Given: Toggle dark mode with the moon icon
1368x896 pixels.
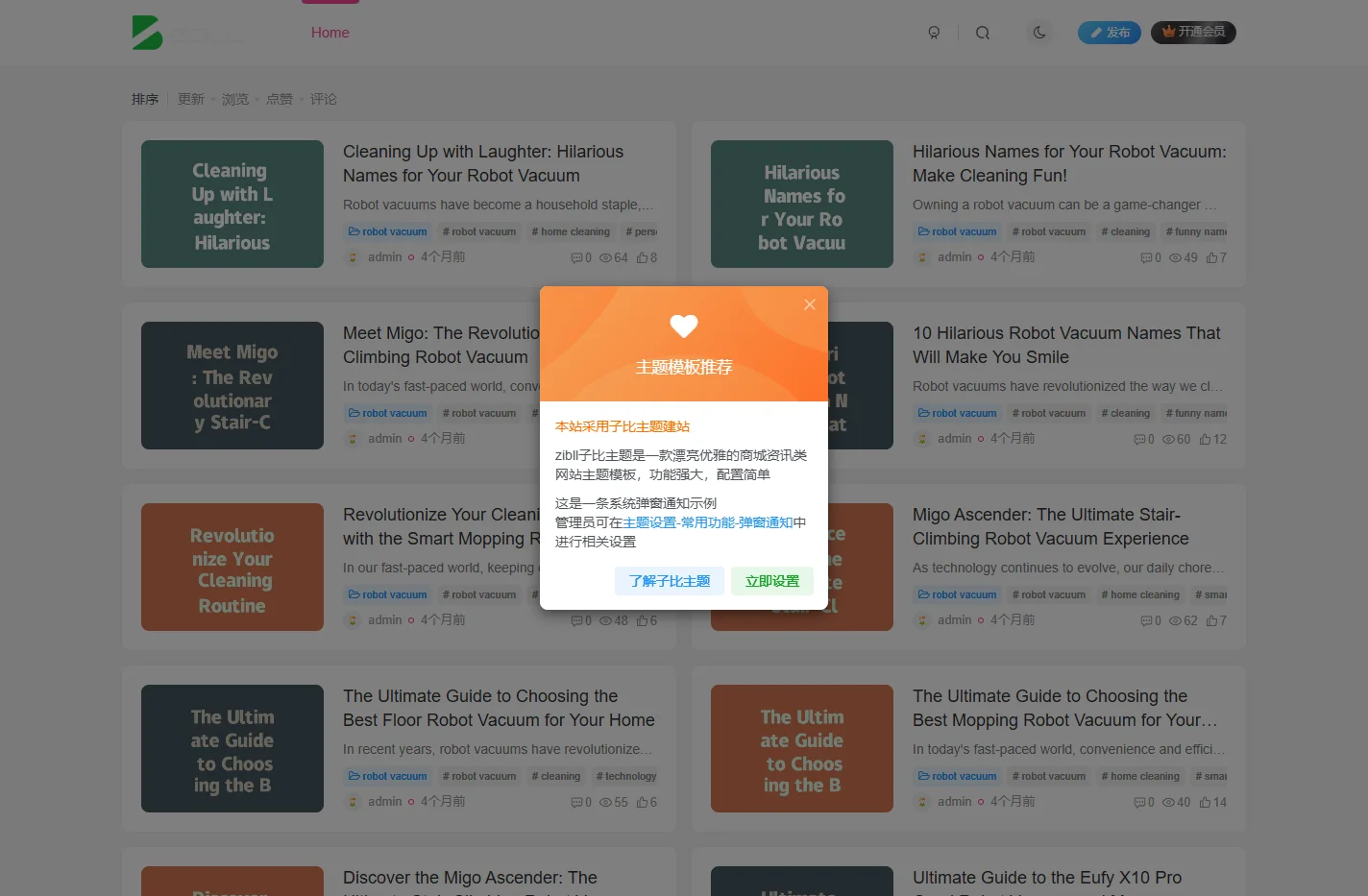Looking at the screenshot, I should point(1039,33).
